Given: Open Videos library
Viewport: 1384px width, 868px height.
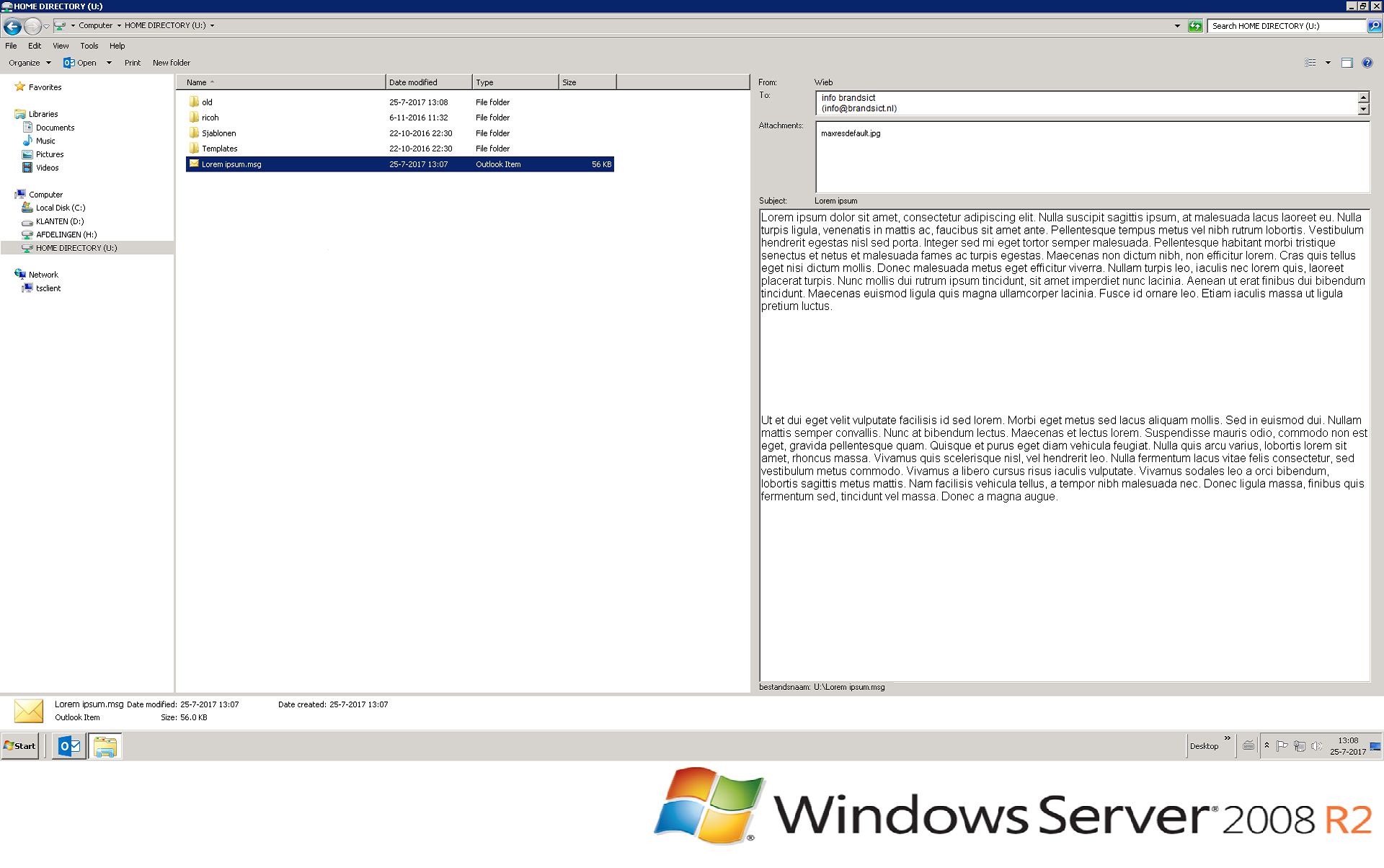Looking at the screenshot, I should pos(48,168).
